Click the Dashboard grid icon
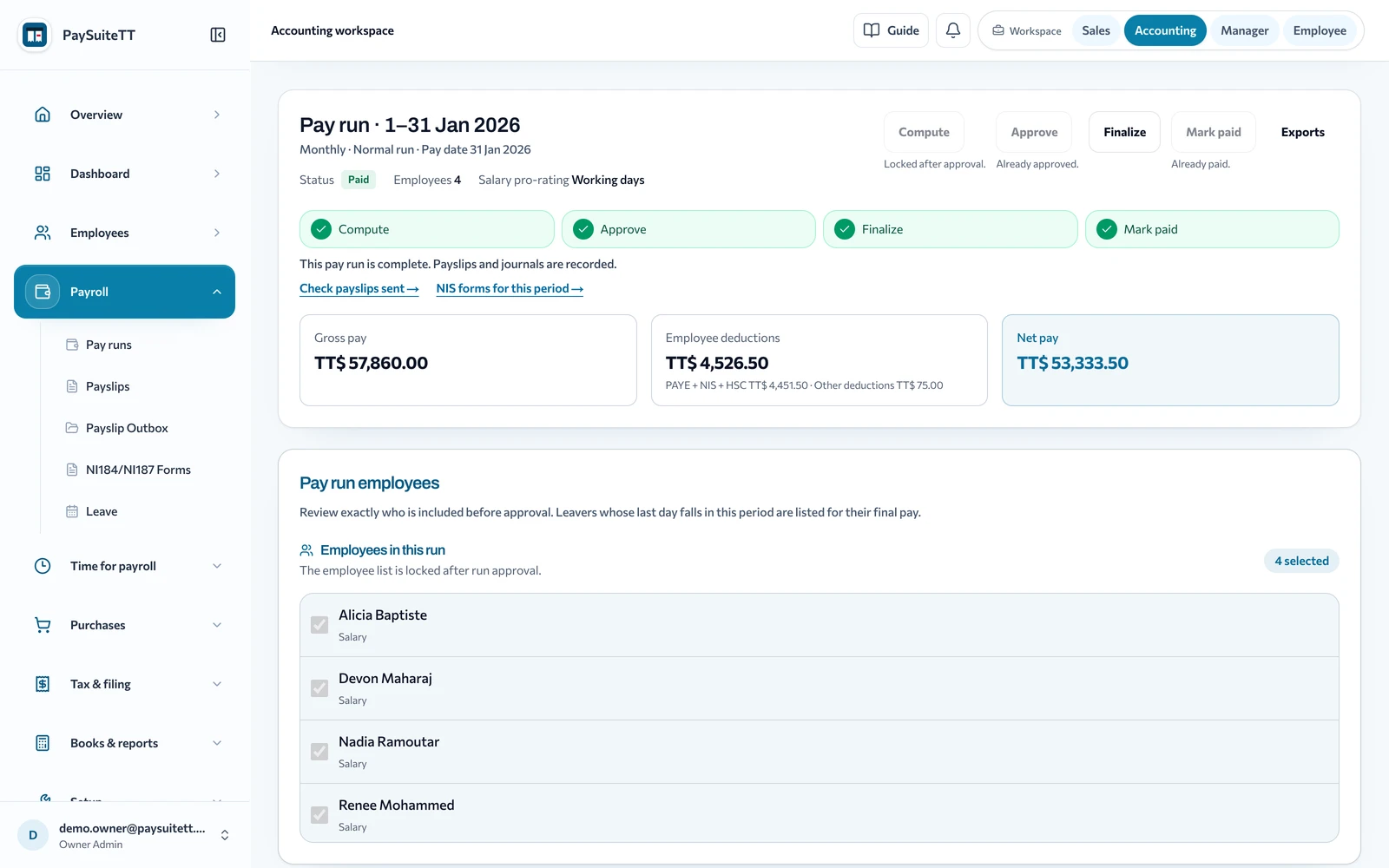 pyautogui.click(x=43, y=174)
